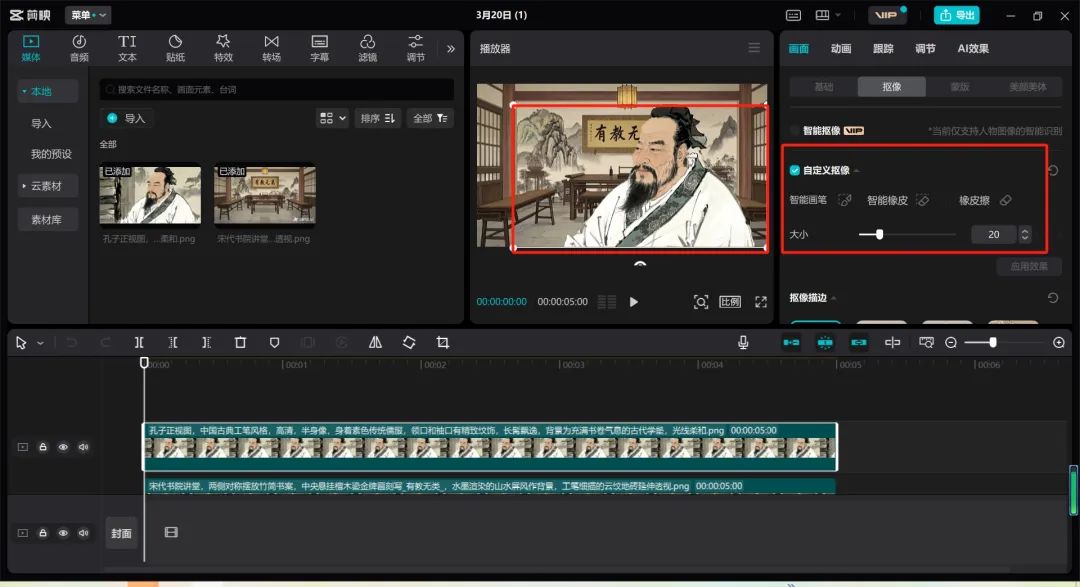
Task: Click the 封面 cover button
Action: 121,533
